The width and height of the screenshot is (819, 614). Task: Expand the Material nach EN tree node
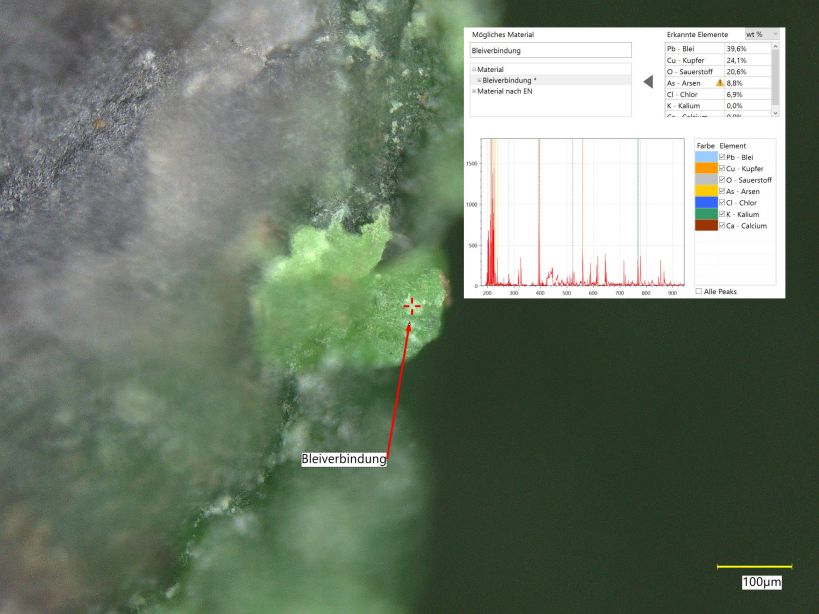point(474,91)
